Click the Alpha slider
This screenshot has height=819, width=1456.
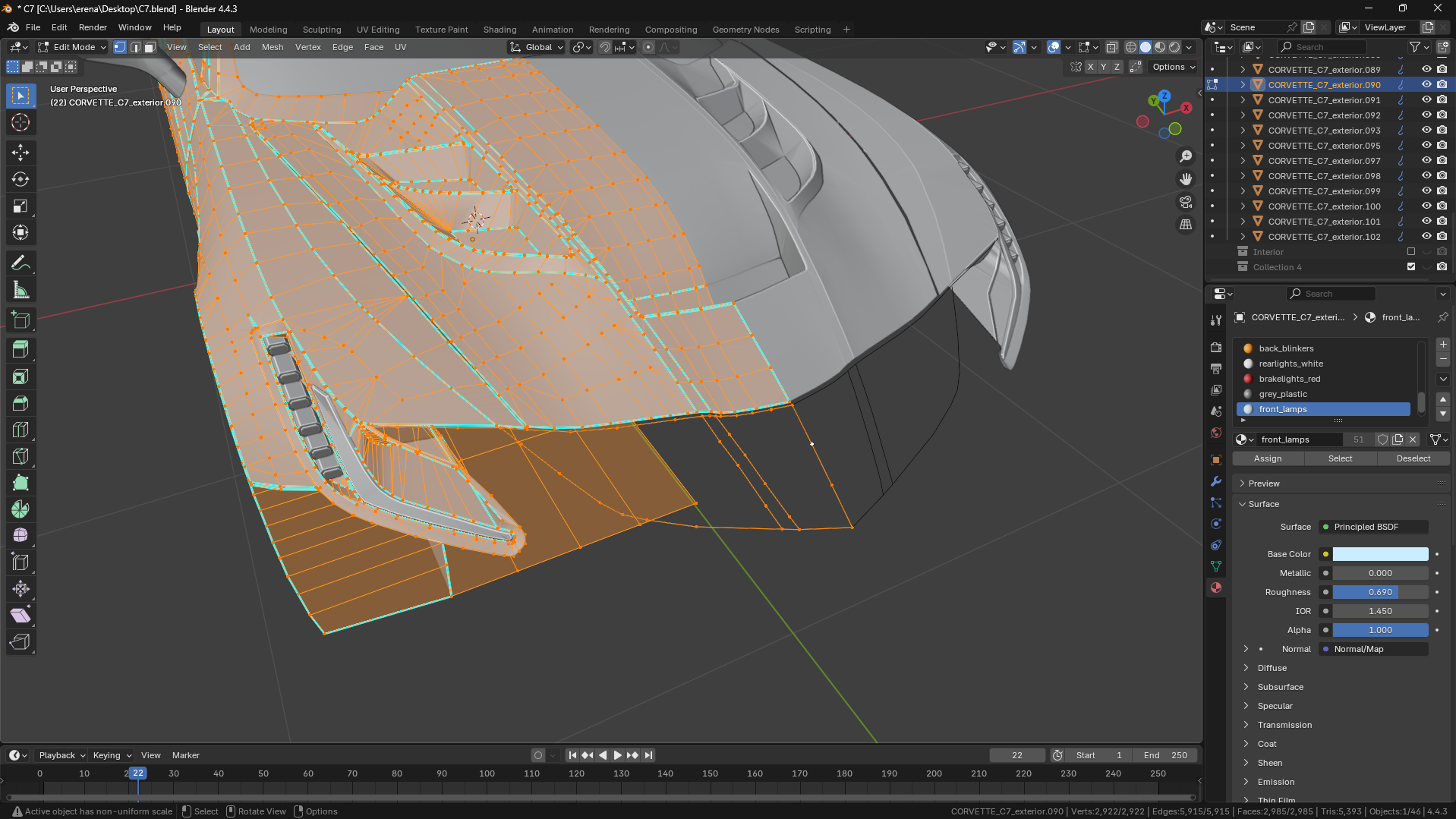1380,630
